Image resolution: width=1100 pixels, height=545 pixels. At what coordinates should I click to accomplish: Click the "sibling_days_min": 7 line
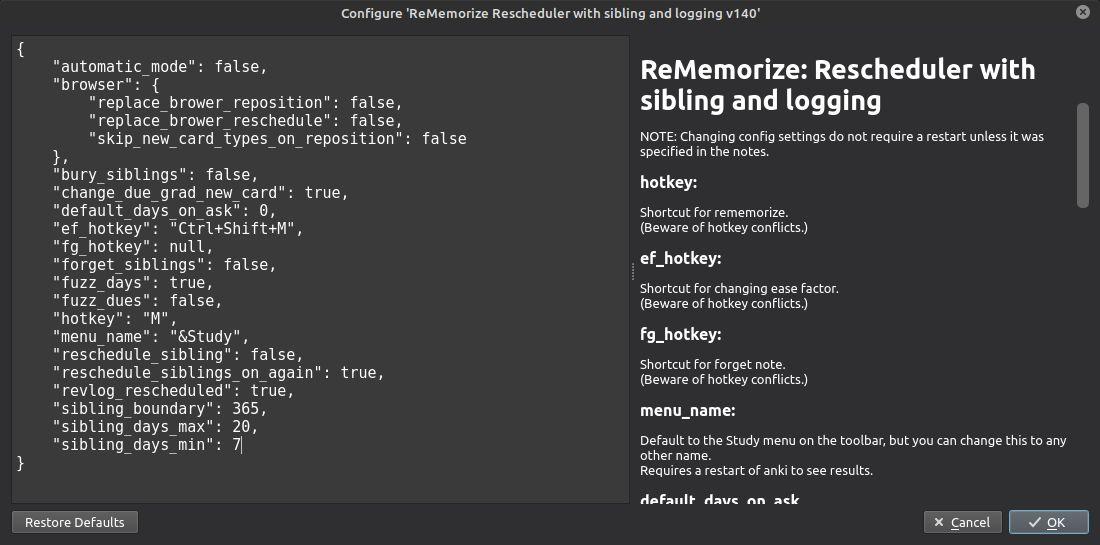(147, 445)
